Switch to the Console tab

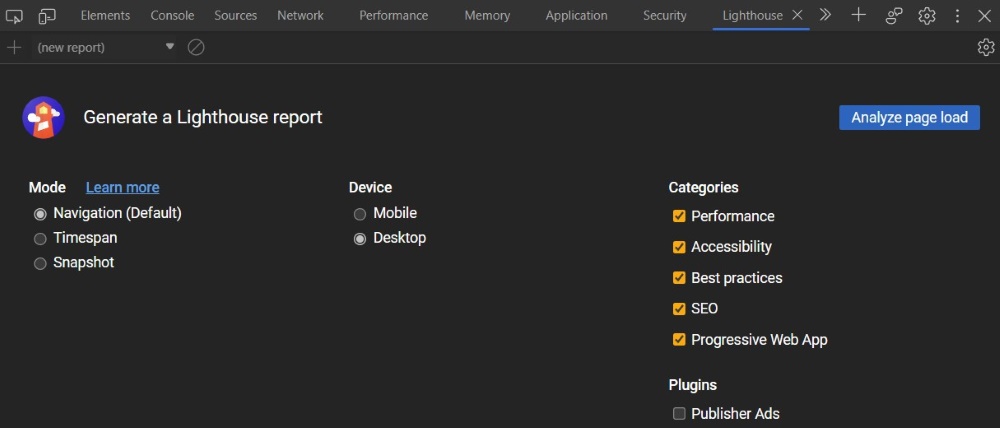tap(172, 16)
